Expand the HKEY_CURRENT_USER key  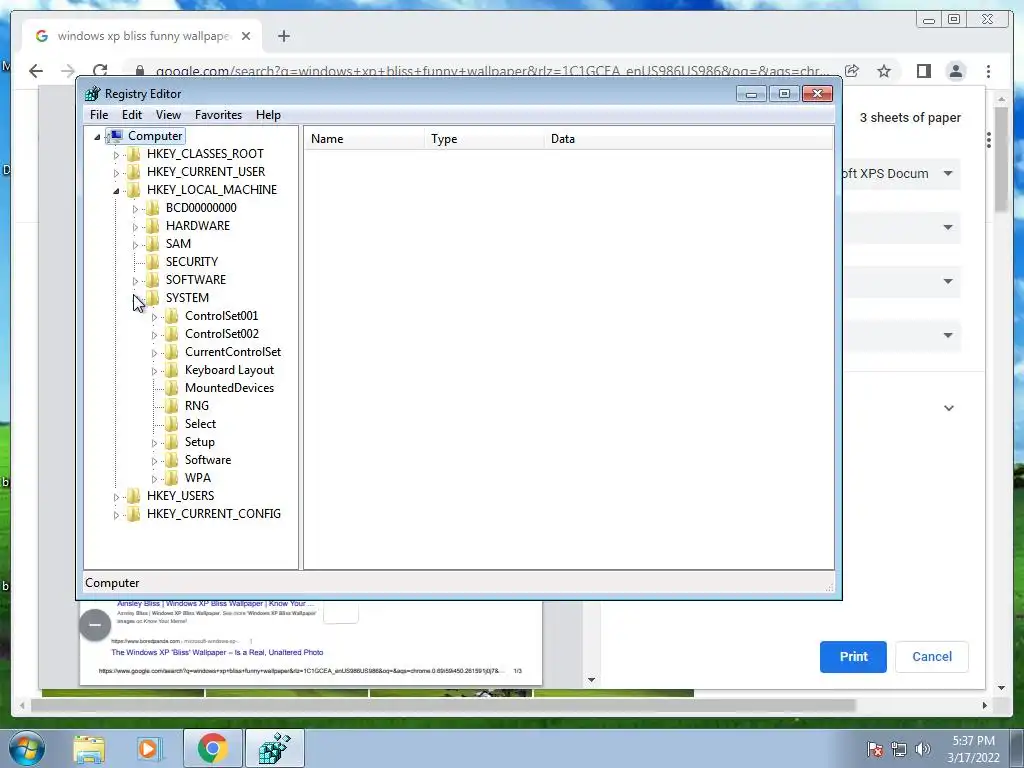click(x=116, y=173)
